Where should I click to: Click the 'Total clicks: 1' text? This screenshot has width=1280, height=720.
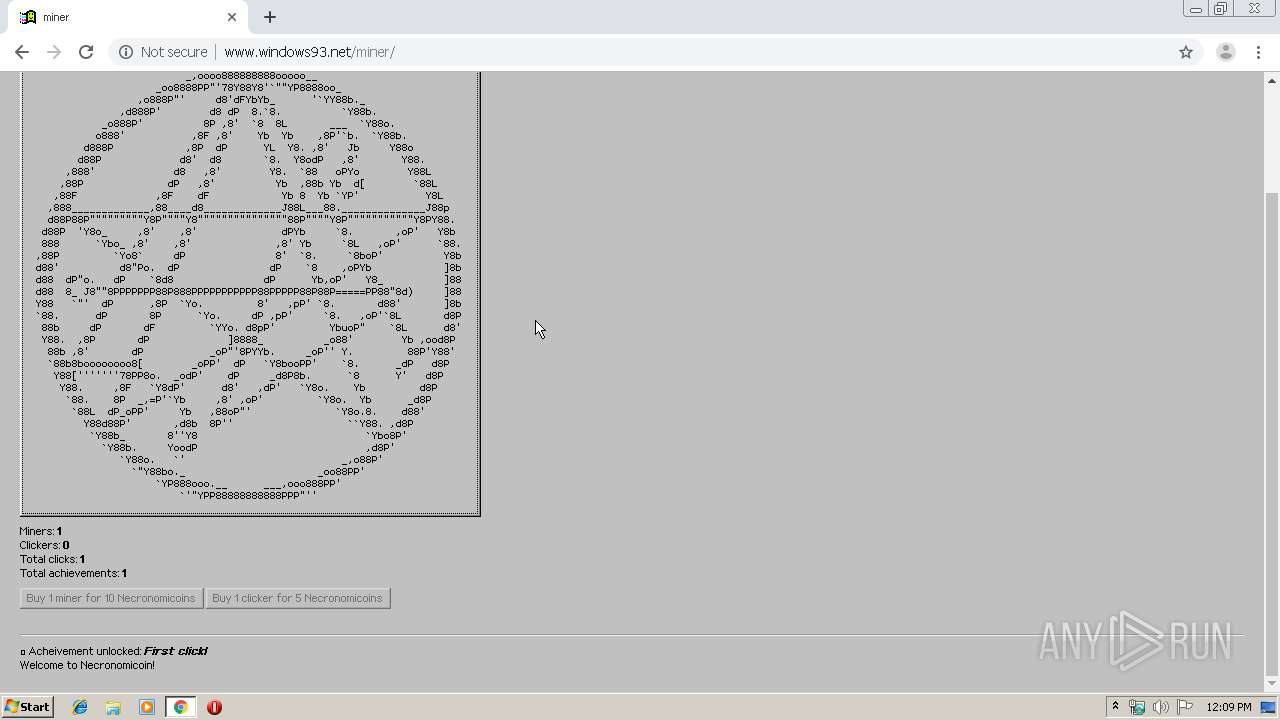coord(52,559)
